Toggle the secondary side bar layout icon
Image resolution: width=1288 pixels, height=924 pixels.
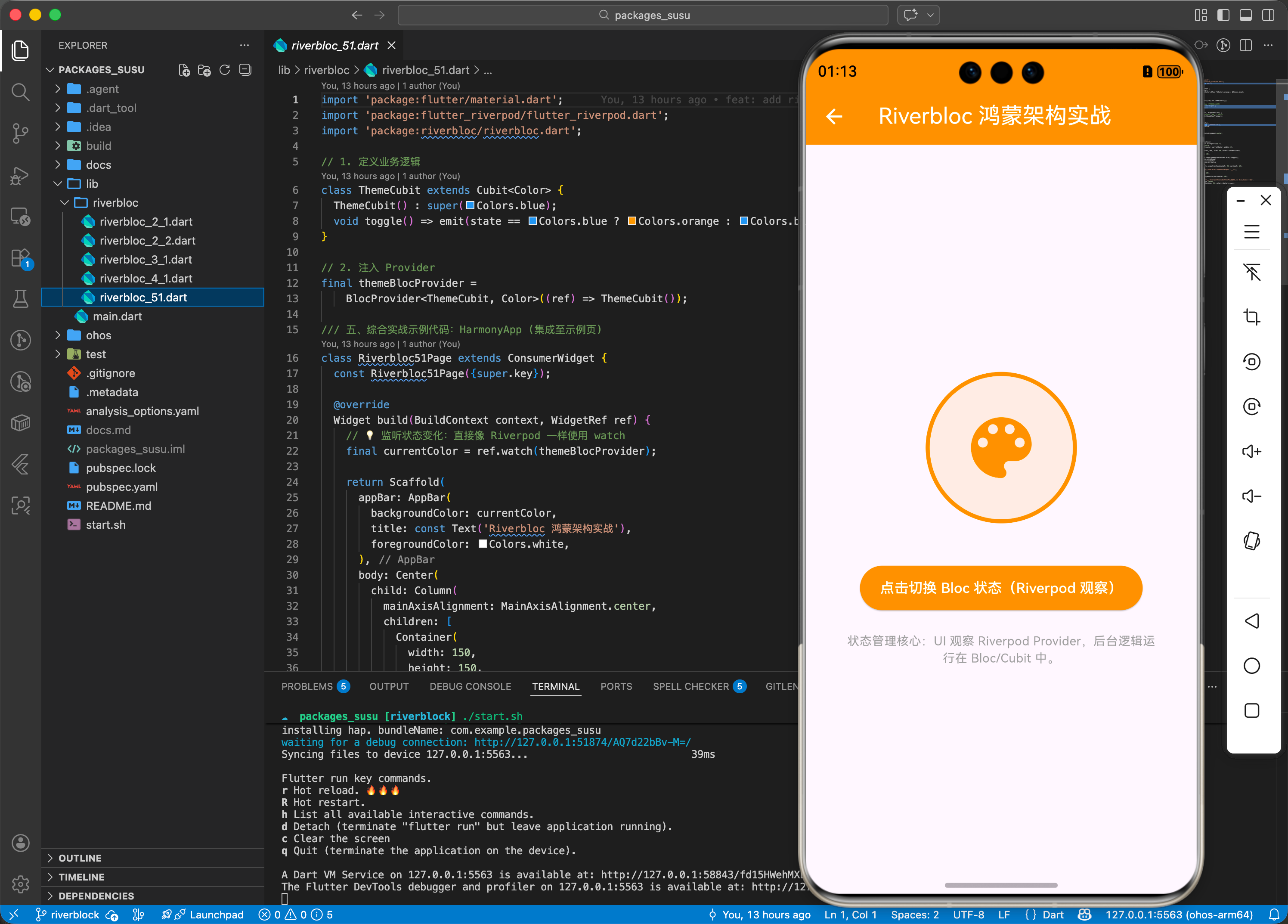1268,16
